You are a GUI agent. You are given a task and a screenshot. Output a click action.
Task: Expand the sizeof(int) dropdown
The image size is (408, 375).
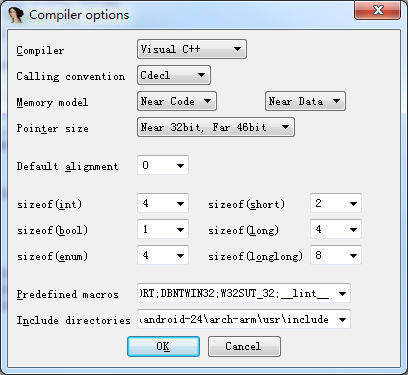tap(163, 203)
